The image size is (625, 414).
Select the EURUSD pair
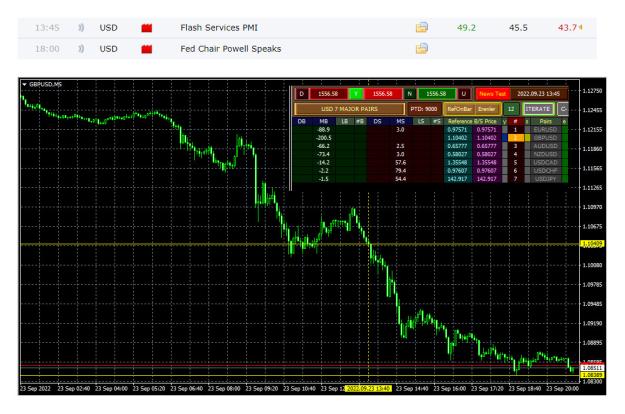[545, 129]
